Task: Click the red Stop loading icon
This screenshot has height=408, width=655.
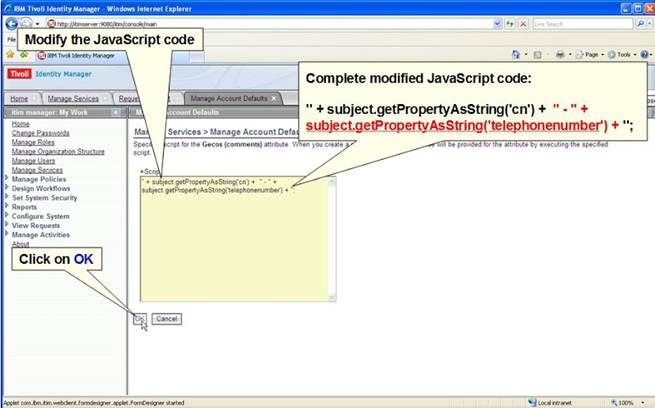Action: pyautogui.click(x=523, y=24)
